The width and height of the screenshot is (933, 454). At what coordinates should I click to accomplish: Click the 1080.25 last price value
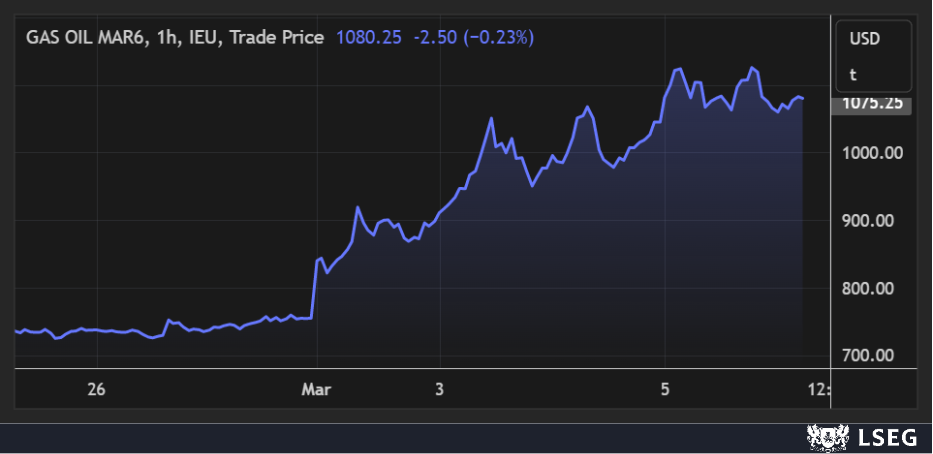coord(369,37)
